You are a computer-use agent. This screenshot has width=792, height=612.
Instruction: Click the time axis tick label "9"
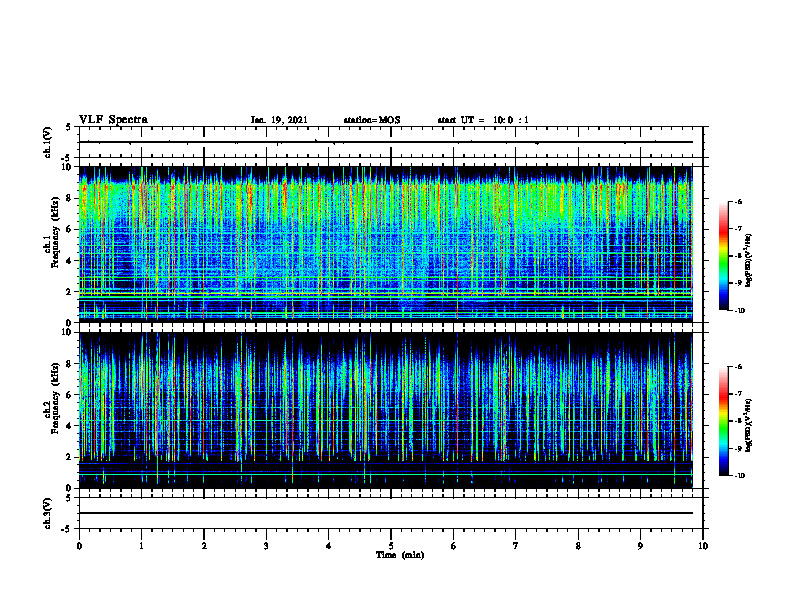tap(640, 546)
